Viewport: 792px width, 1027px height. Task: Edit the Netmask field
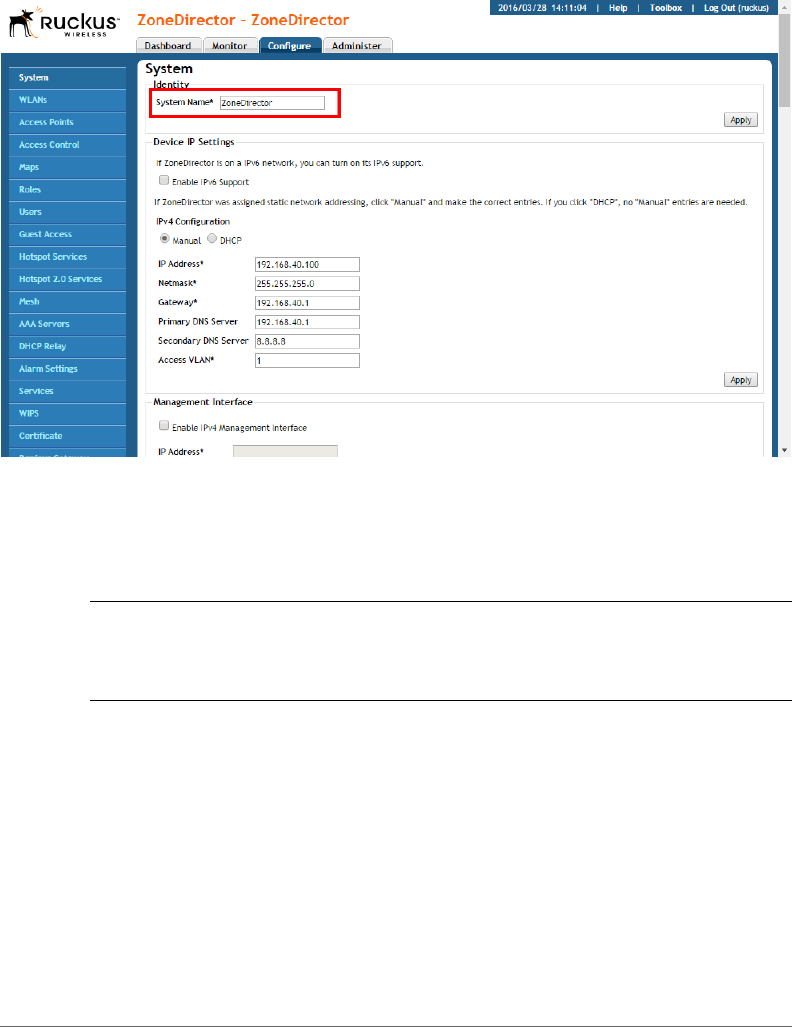(x=307, y=284)
